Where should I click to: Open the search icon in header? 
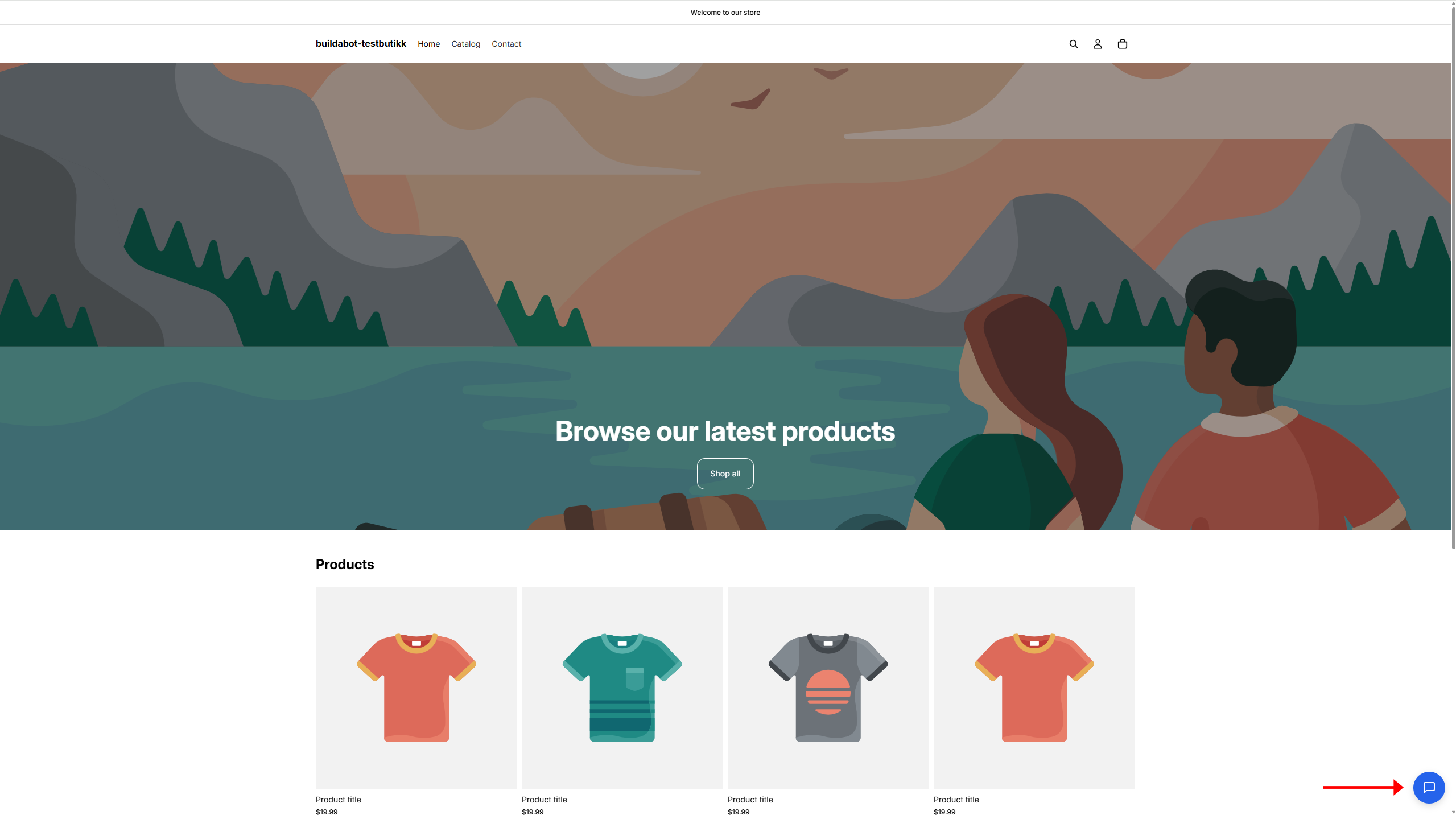click(x=1073, y=44)
